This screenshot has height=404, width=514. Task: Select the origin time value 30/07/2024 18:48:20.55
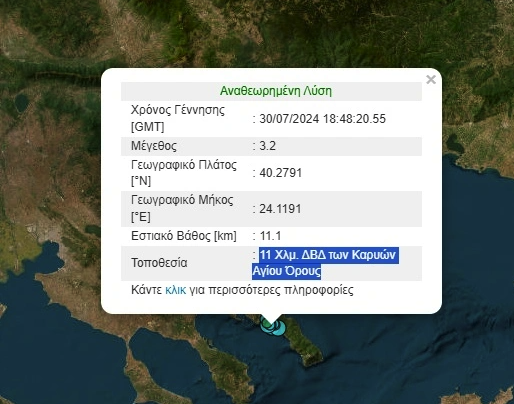pyautogui.click(x=322, y=119)
